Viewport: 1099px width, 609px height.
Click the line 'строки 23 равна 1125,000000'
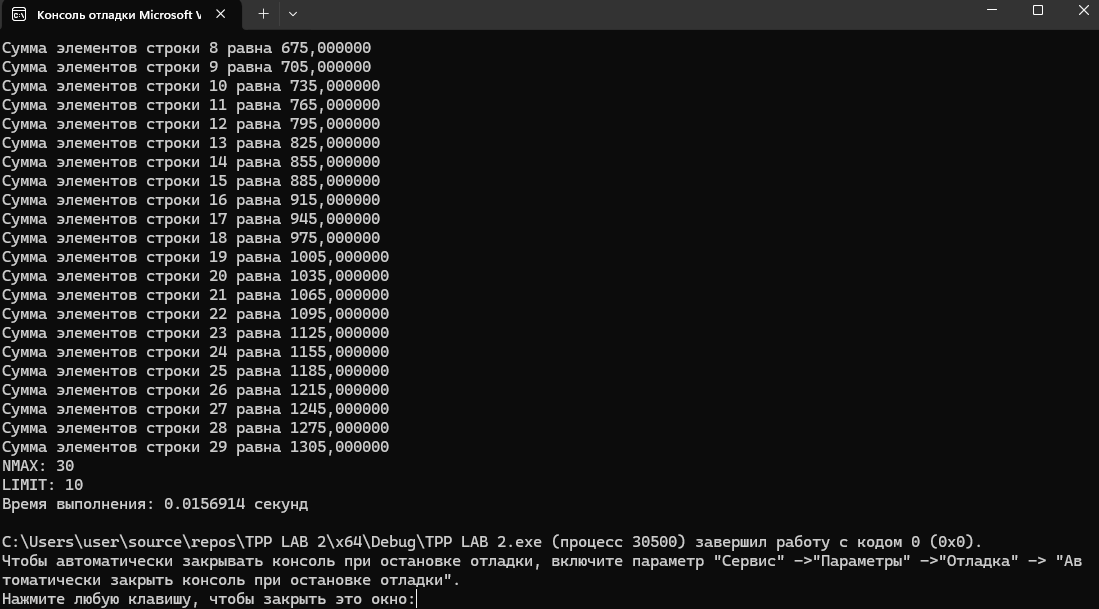pyautogui.click(x=196, y=333)
